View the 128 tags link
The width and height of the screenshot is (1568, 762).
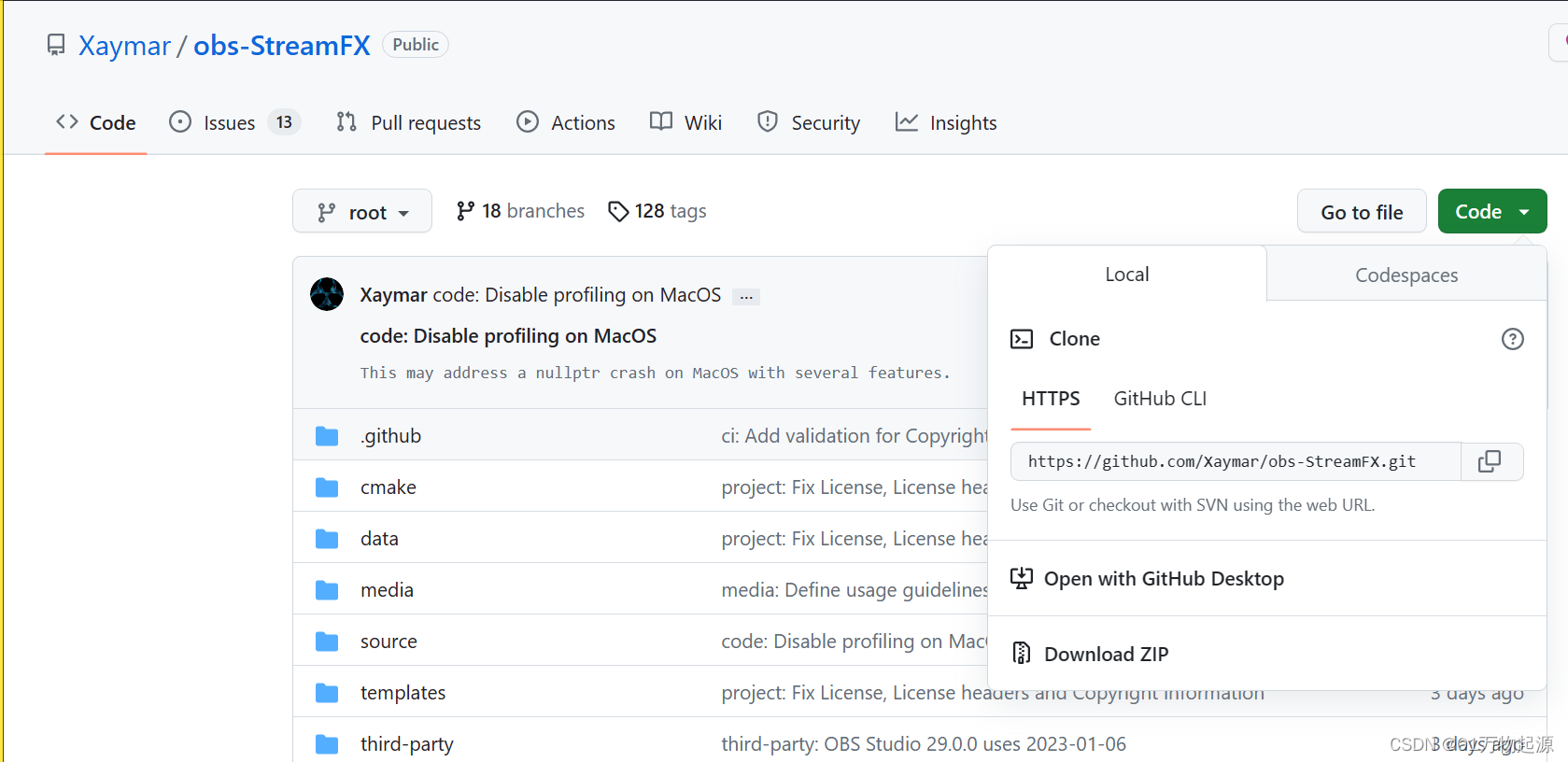click(657, 211)
